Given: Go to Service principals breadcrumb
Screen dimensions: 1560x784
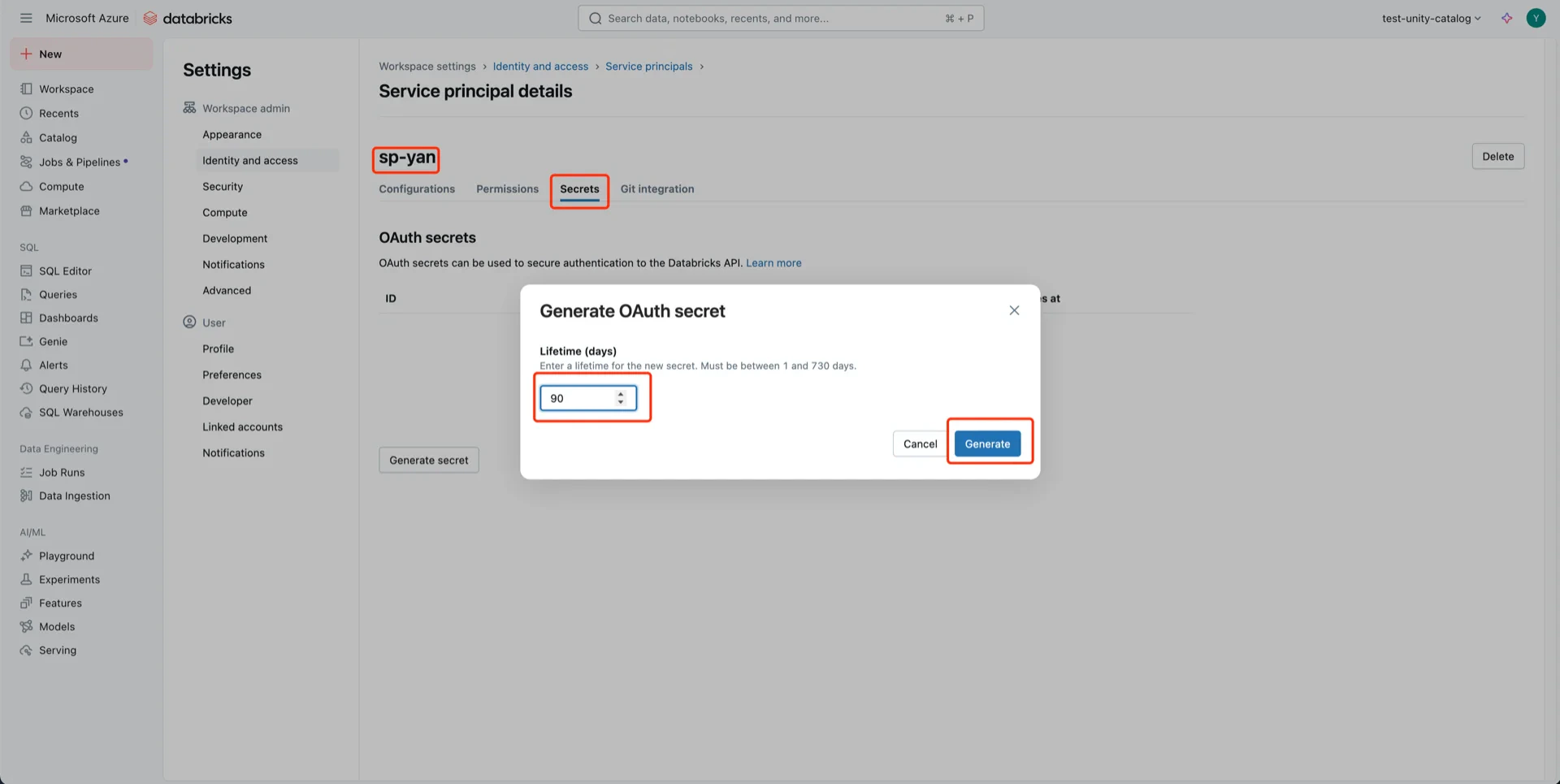Looking at the screenshot, I should point(649,66).
